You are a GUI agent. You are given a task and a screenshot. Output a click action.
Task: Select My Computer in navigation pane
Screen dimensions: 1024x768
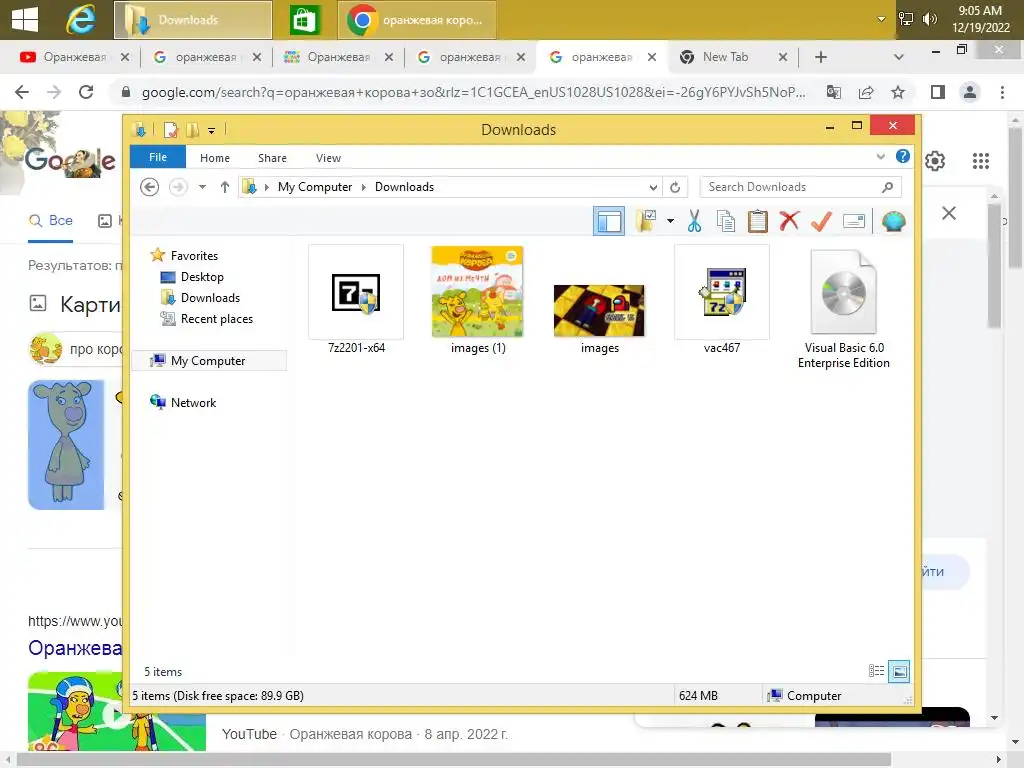(209, 360)
